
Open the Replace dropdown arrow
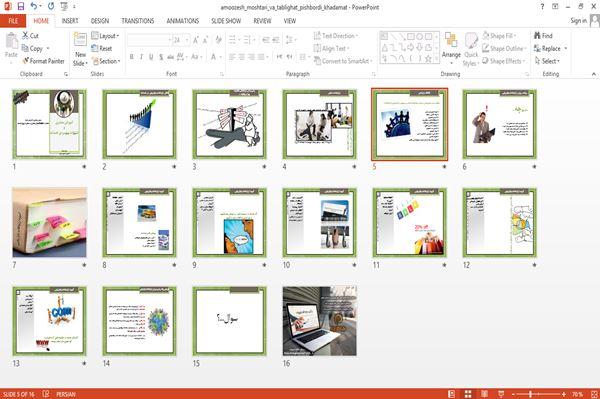[x=565, y=49]
